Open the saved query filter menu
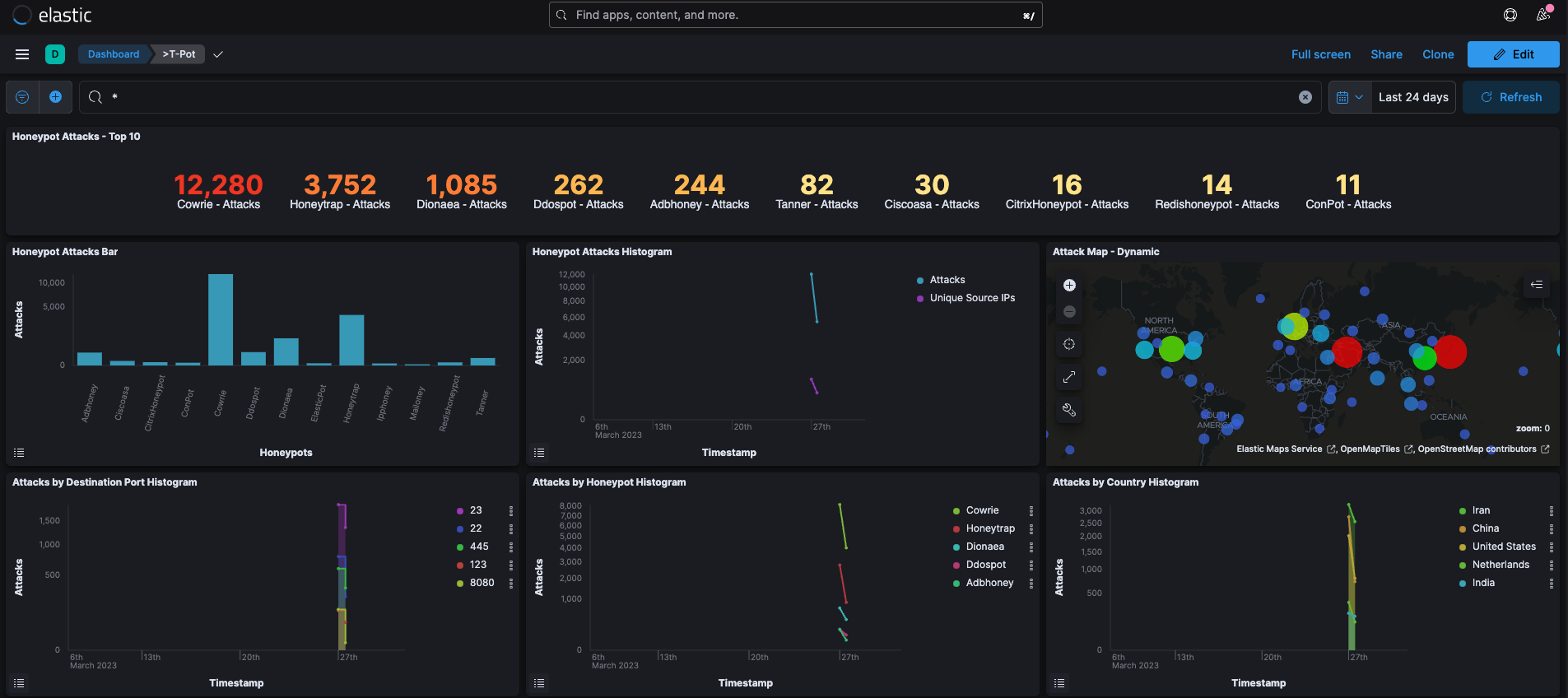 coord(22,97)
